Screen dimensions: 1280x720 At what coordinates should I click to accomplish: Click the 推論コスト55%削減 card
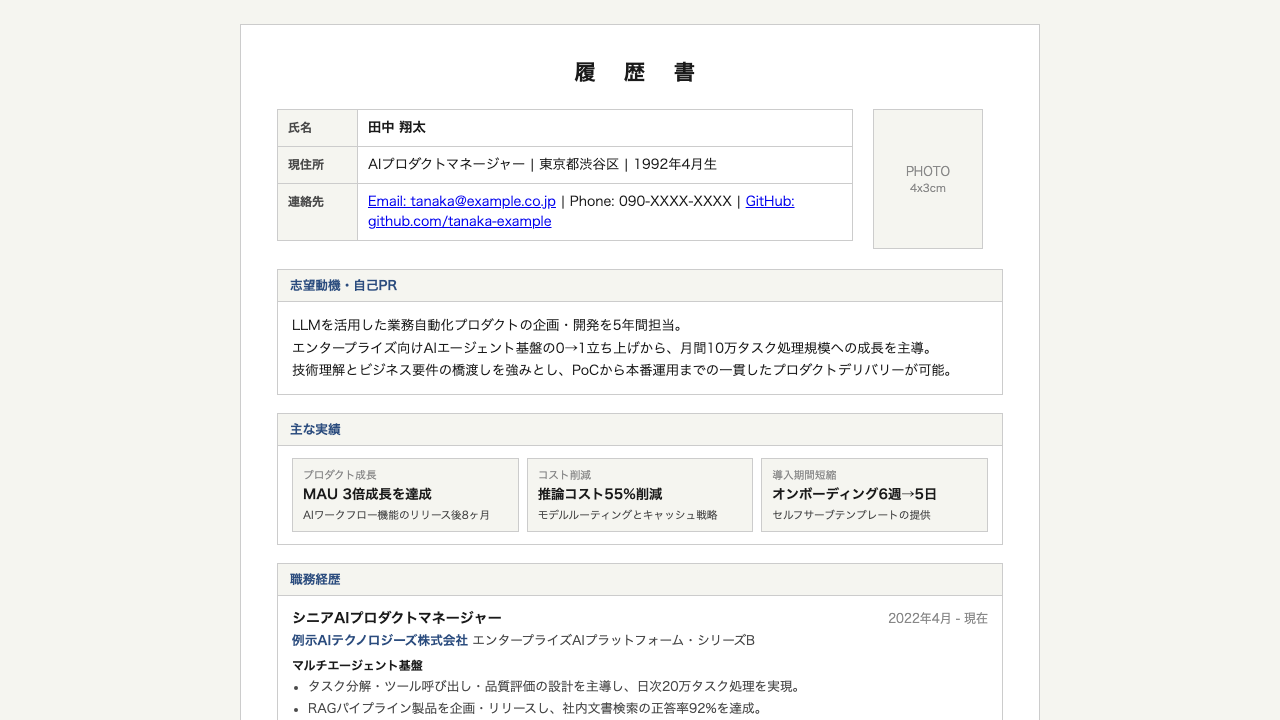tap(640, 495)
